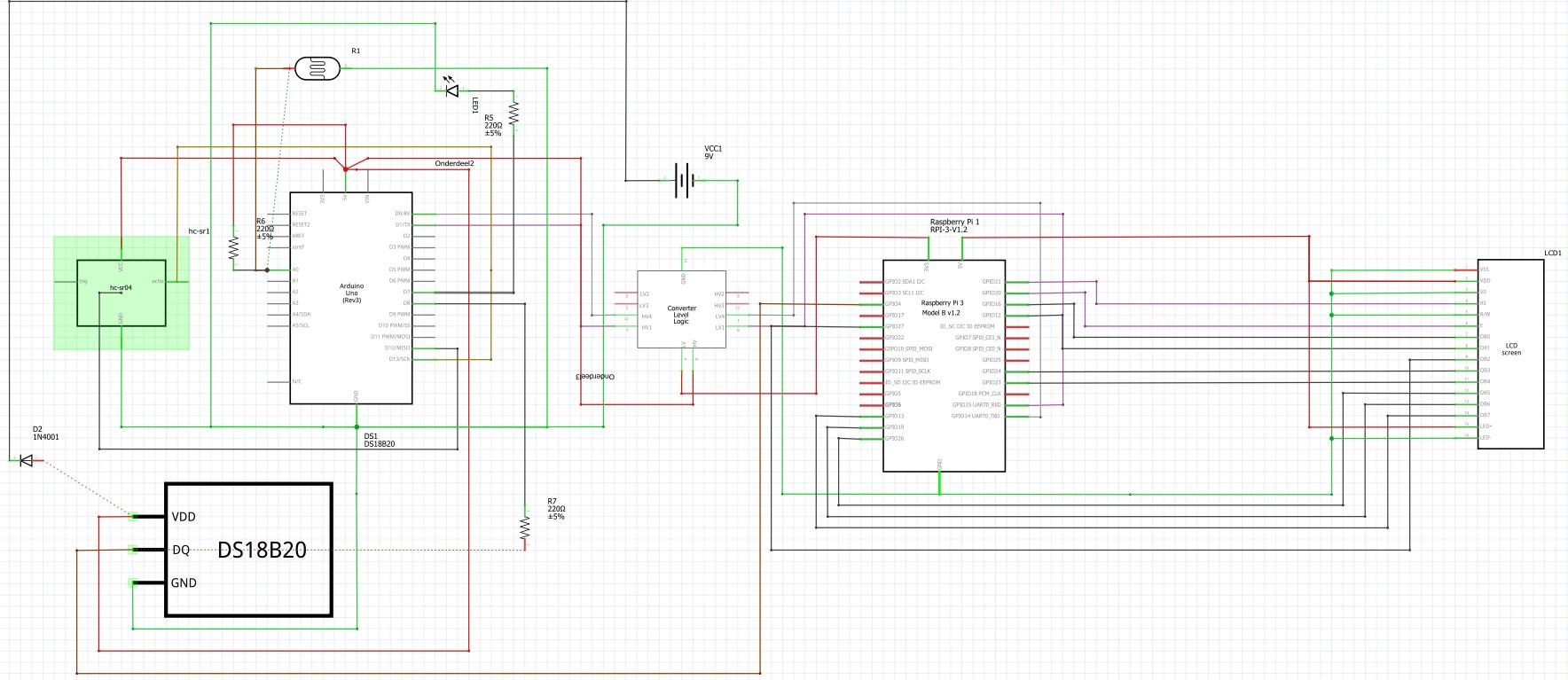Select the Converter Level Logic block
Viewport: 1568px width, 680px height.
[x=681, y=309]
